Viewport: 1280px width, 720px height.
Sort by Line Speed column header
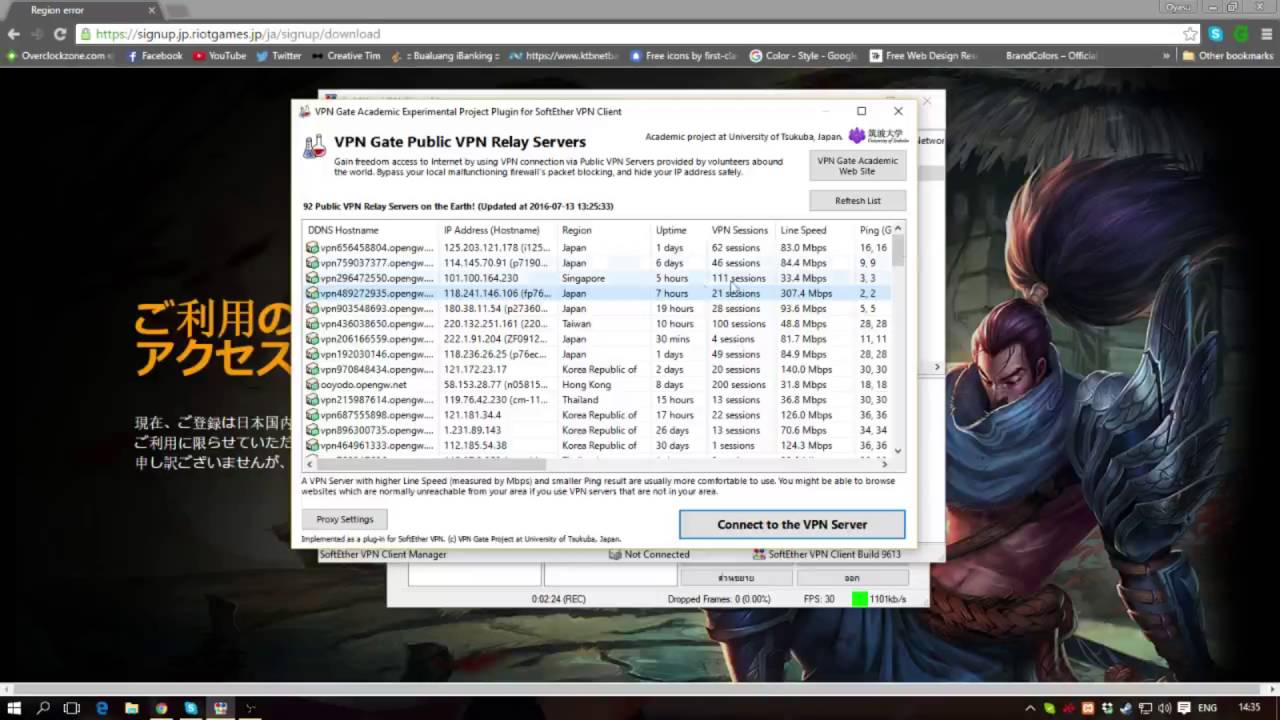pos(816,230)
